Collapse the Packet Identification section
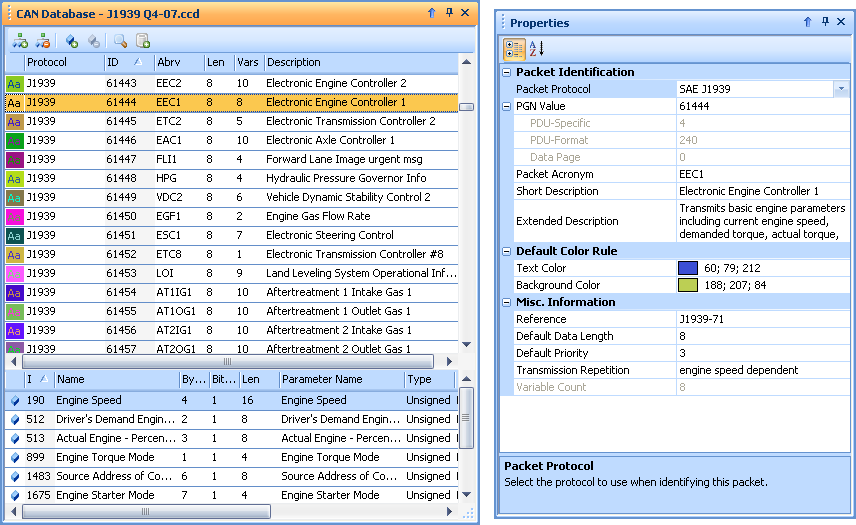The image size is (856, 525). [507, 72]
